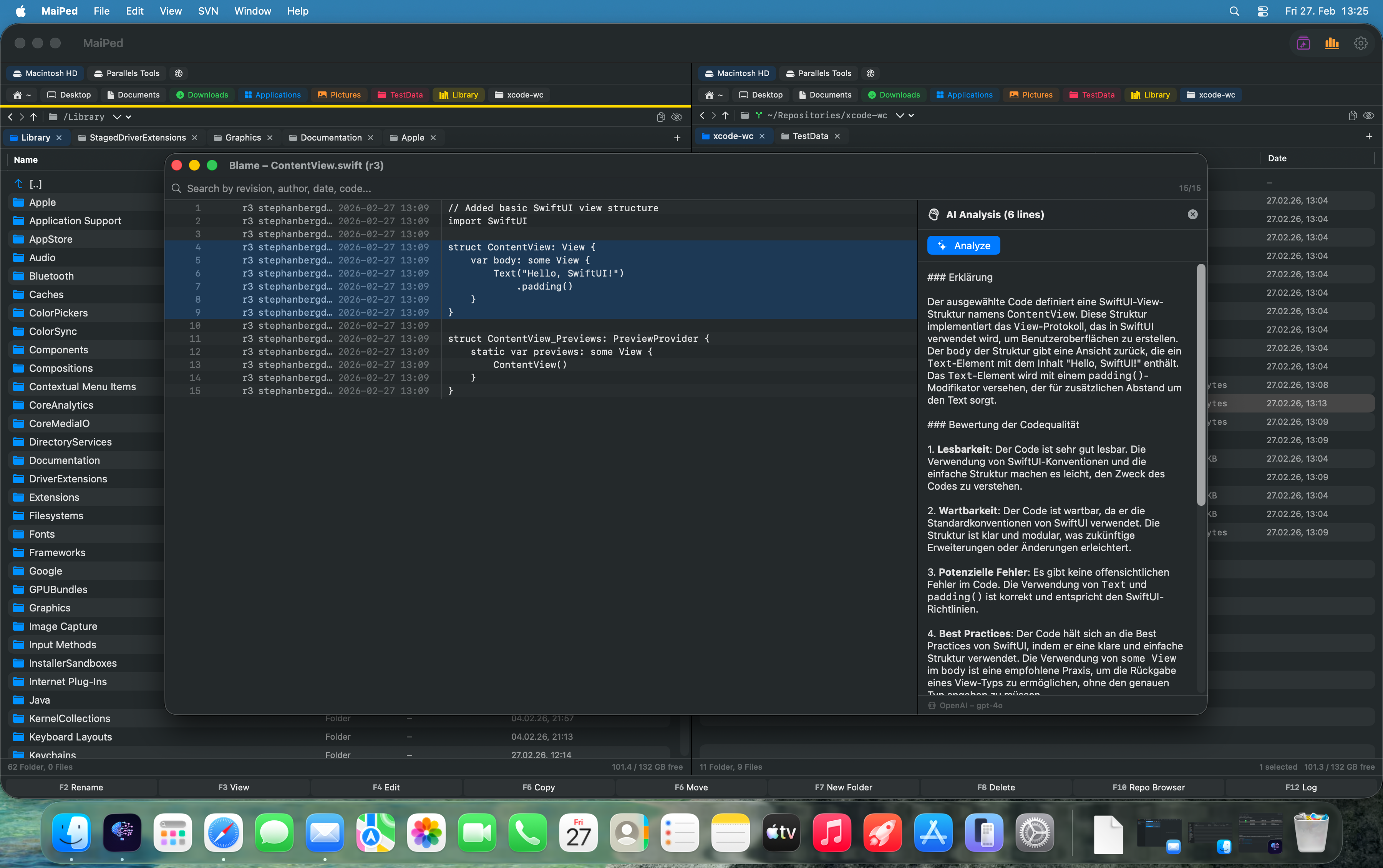Click the copy-path icon beside the left breadcrumb
This screenshot has width=1383, height=868.
click(x=661, y=116)
